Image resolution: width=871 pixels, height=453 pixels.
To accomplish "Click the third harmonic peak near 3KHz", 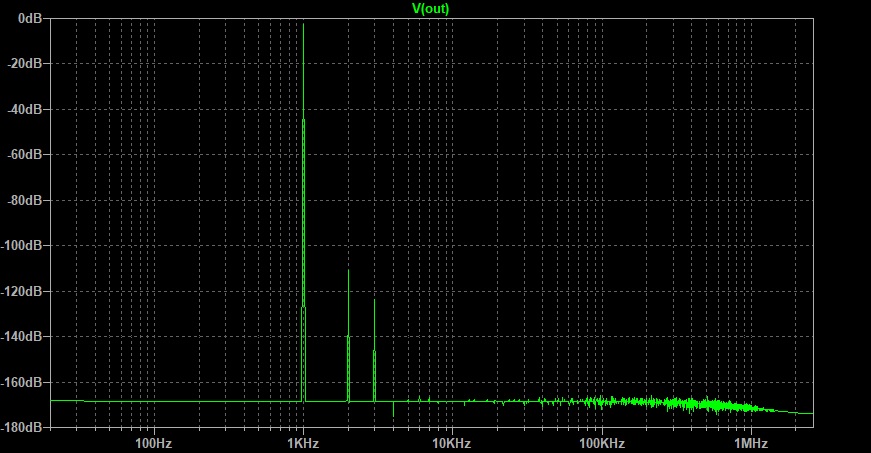I will [374, 350].
